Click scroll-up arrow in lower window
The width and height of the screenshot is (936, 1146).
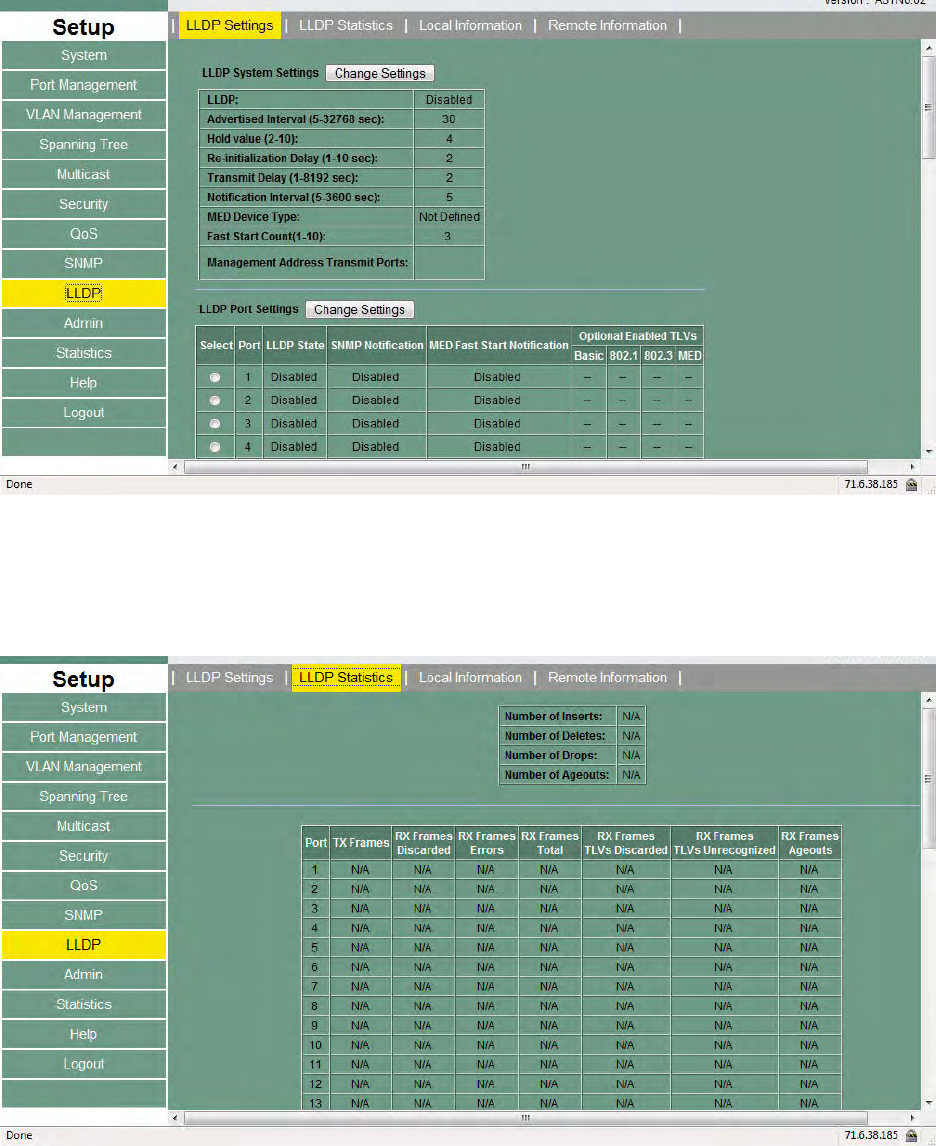(x=929, y=699)
